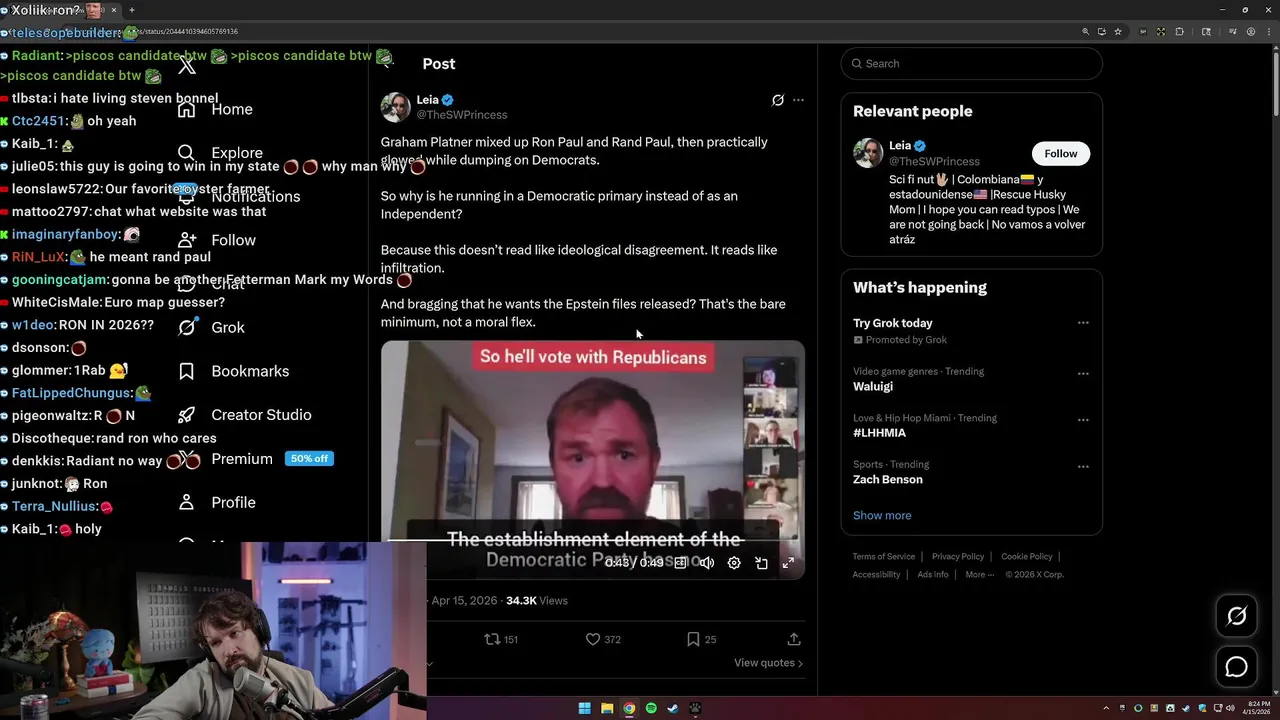Screen dimensions: 1280x720
Task: Toggle video captions icon
Action: (x=680, y=563)
